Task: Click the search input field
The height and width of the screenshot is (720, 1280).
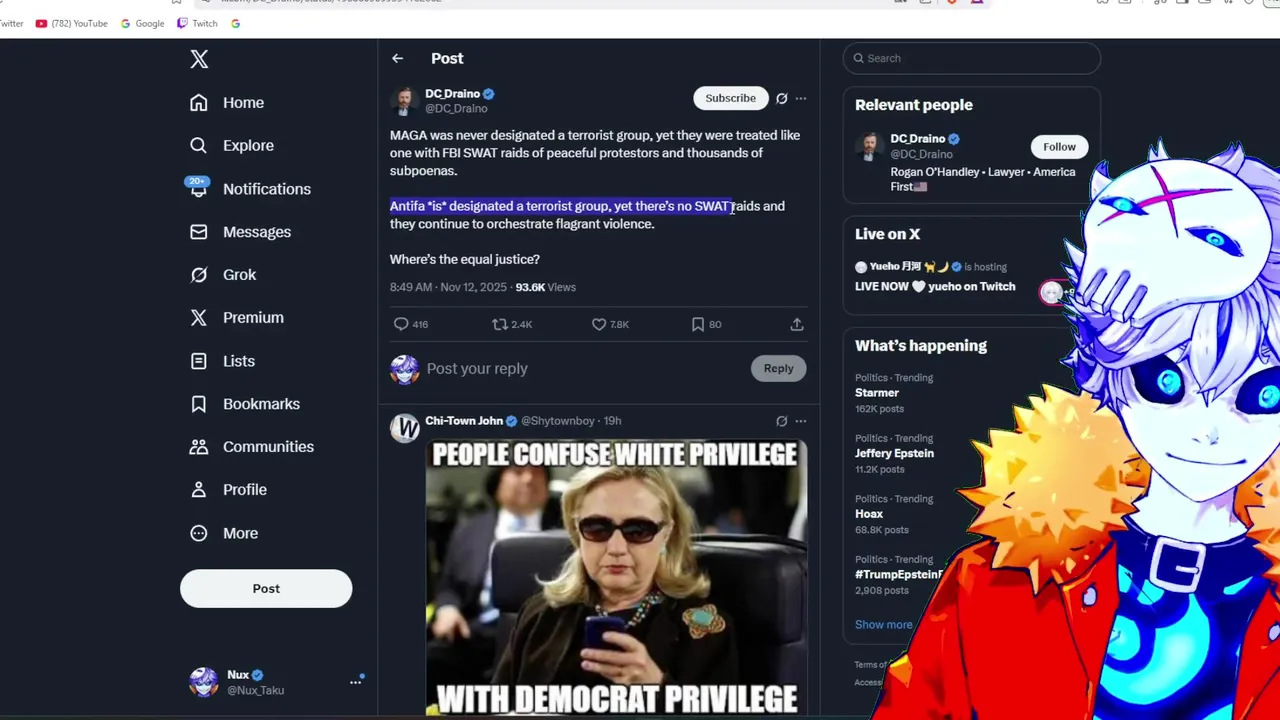Action: click(971, 58)
